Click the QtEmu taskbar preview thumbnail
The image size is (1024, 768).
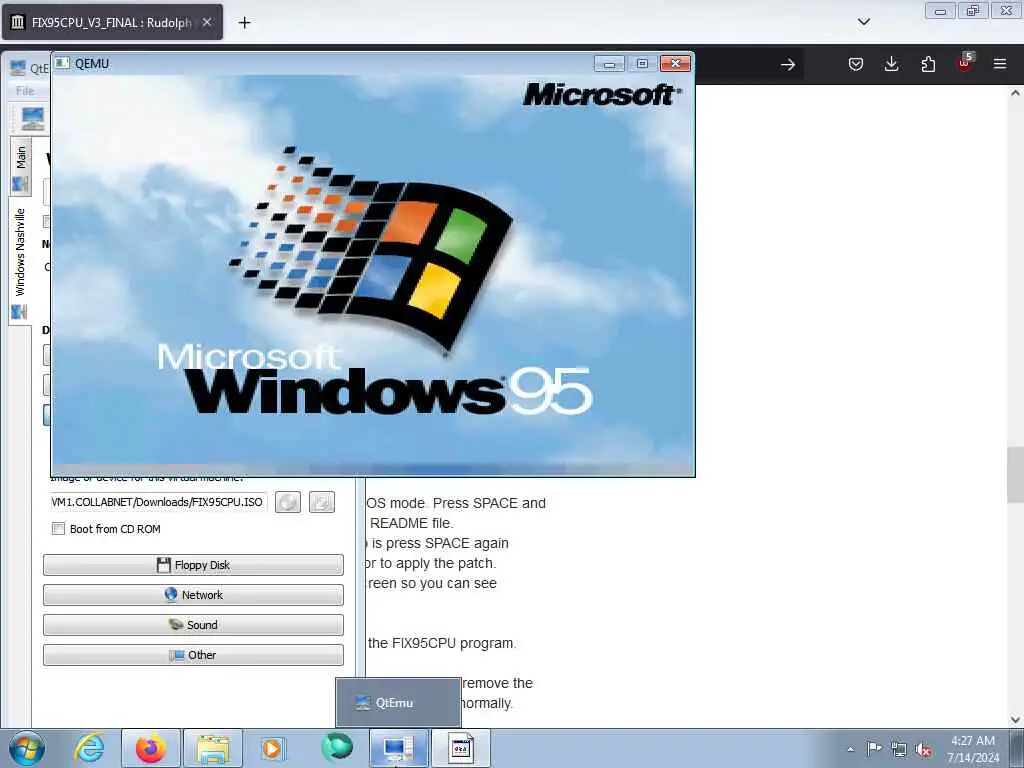click(398, 703)
